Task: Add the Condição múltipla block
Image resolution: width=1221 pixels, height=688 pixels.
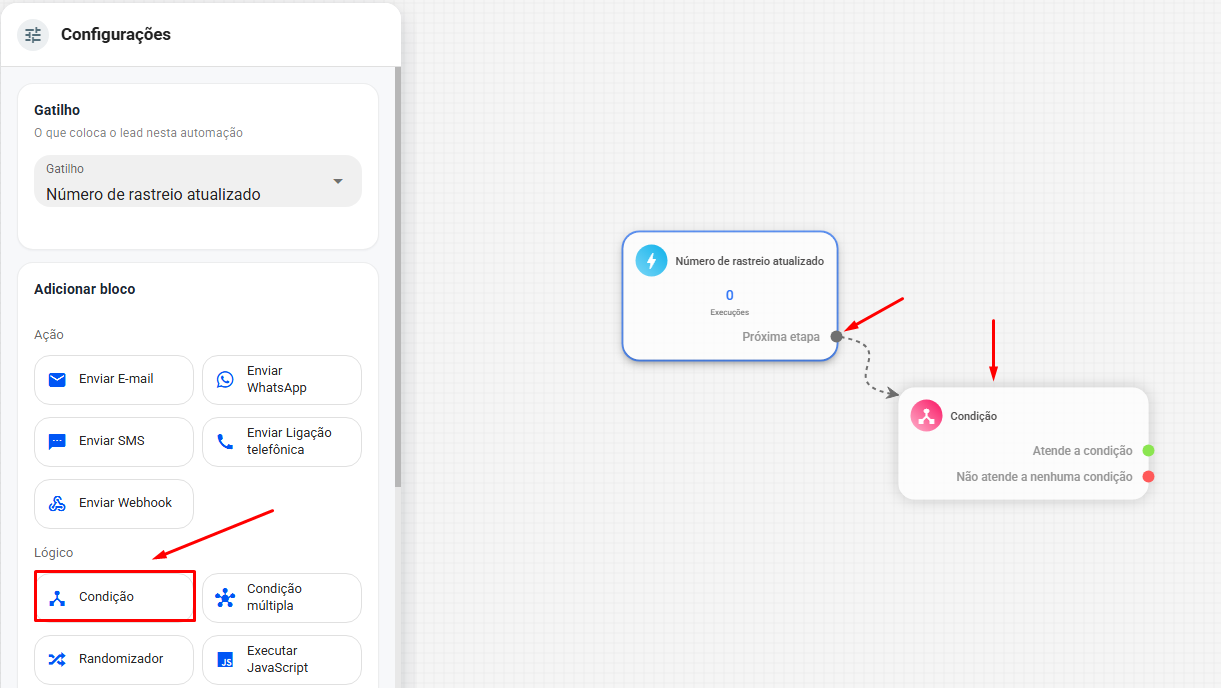Action: [282, 598]
